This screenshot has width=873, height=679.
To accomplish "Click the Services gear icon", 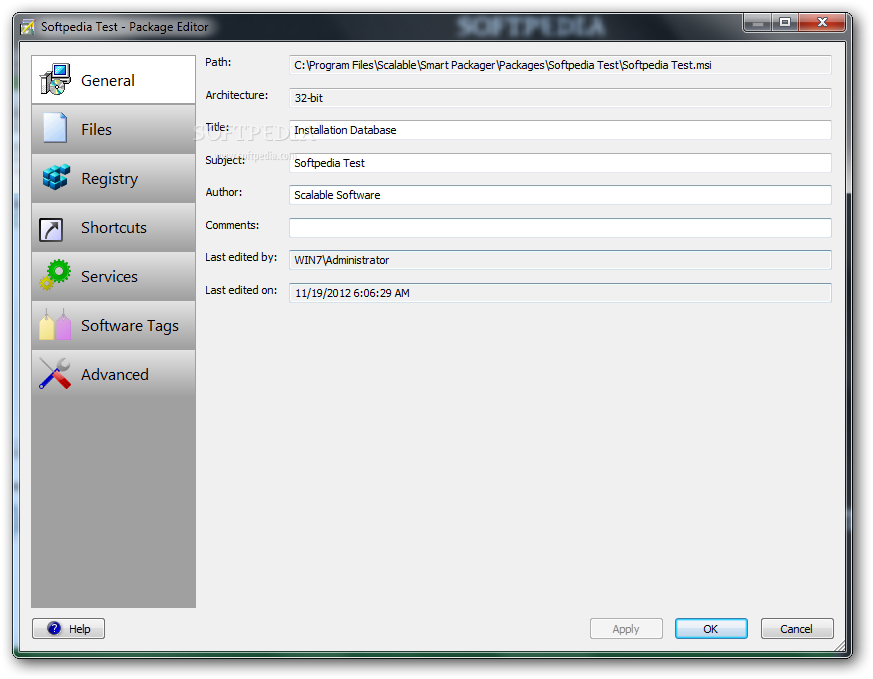I will tap(55, 275).
